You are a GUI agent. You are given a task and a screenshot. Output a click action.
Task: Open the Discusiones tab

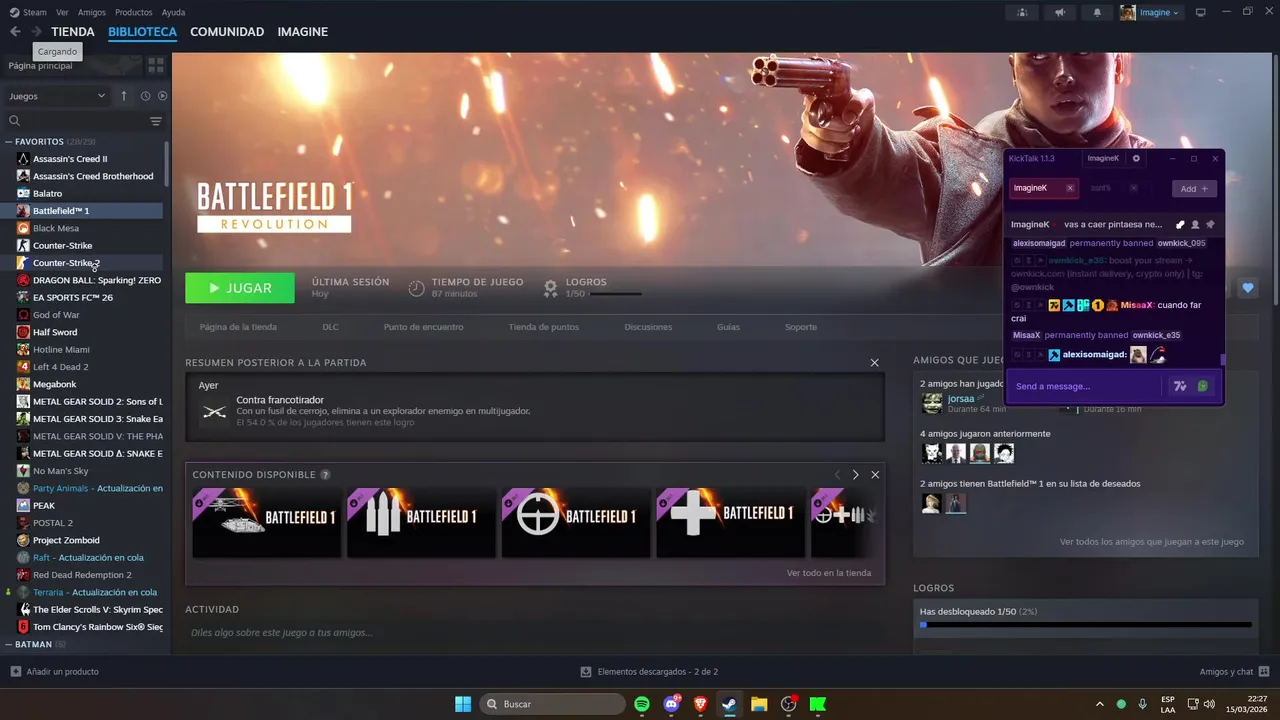click(648, 327)
